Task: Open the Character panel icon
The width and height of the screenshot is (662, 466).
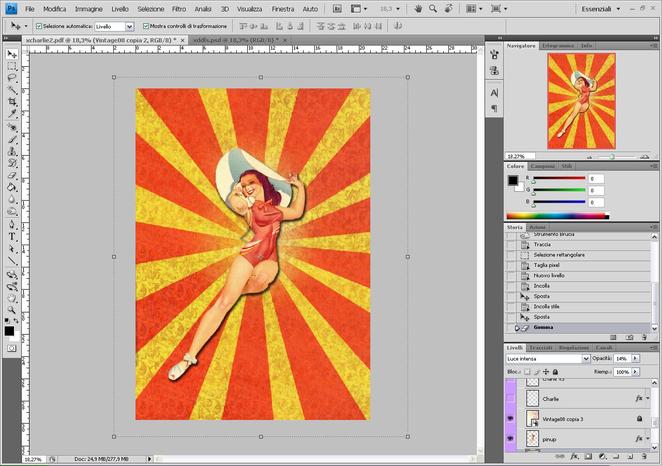Action: [494, 93]
